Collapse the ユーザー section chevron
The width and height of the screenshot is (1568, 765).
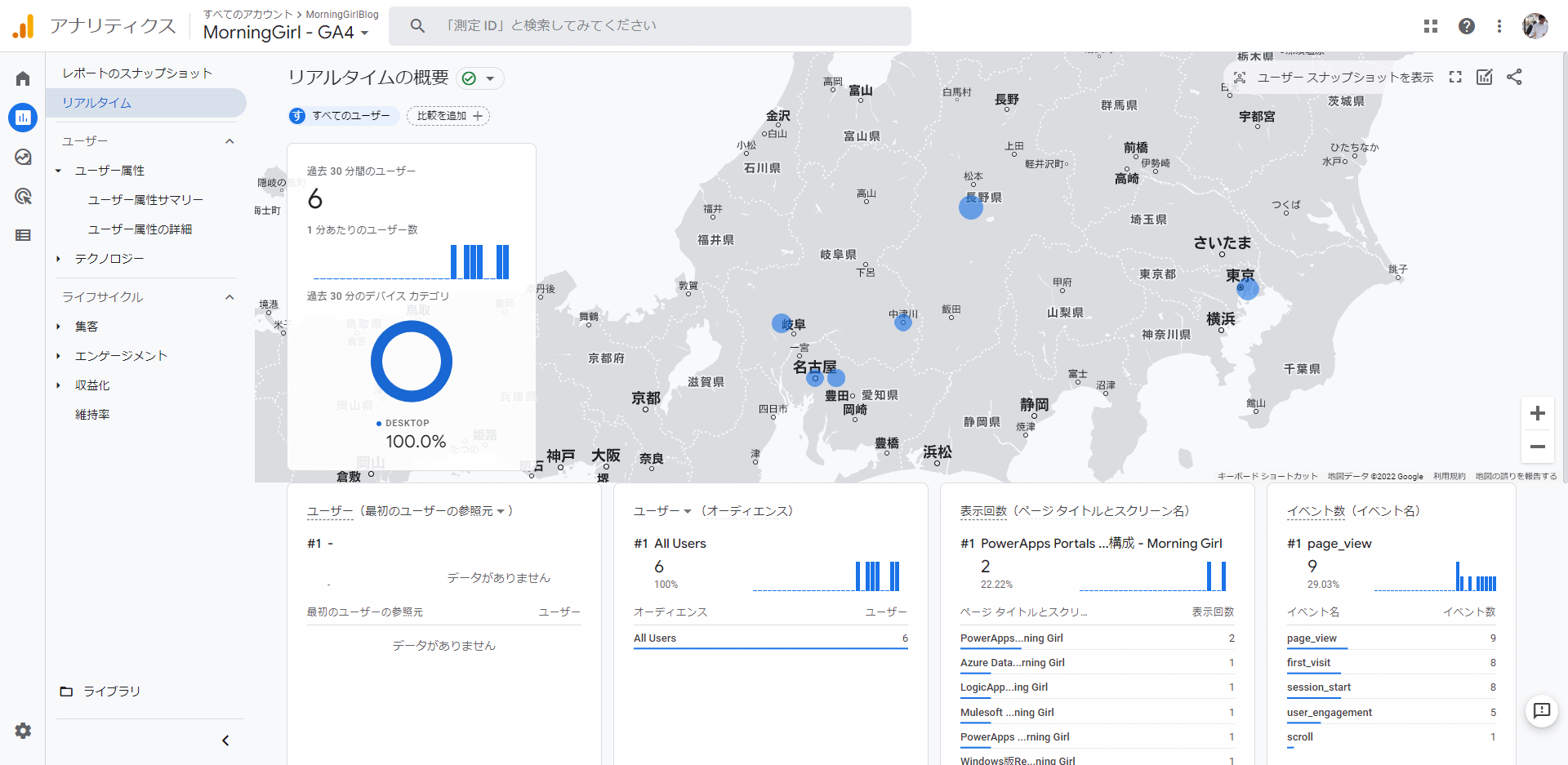pos(229,141)
